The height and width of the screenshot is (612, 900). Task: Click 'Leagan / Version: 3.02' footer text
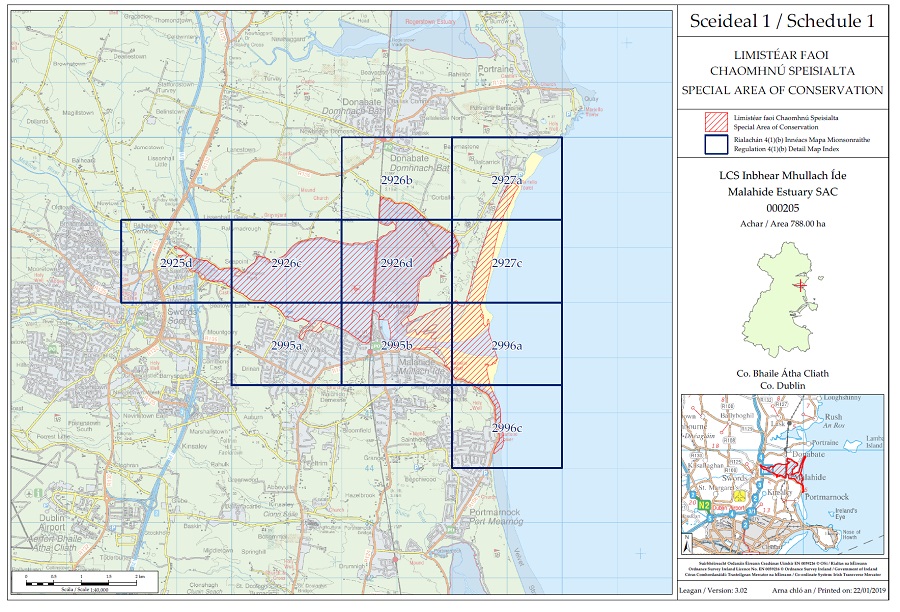713,590
